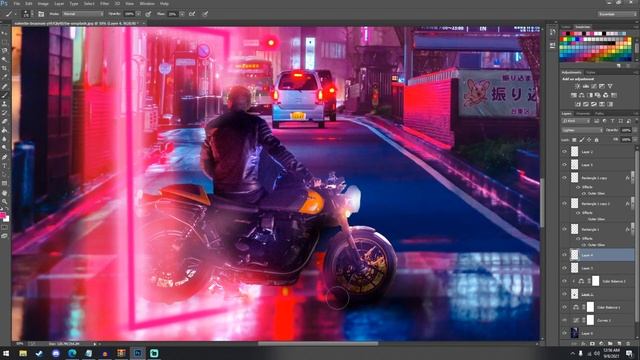Viewport: 640px width, 360px height.
Task: Click the layer Opacity value field
Action: pos(626,130)
